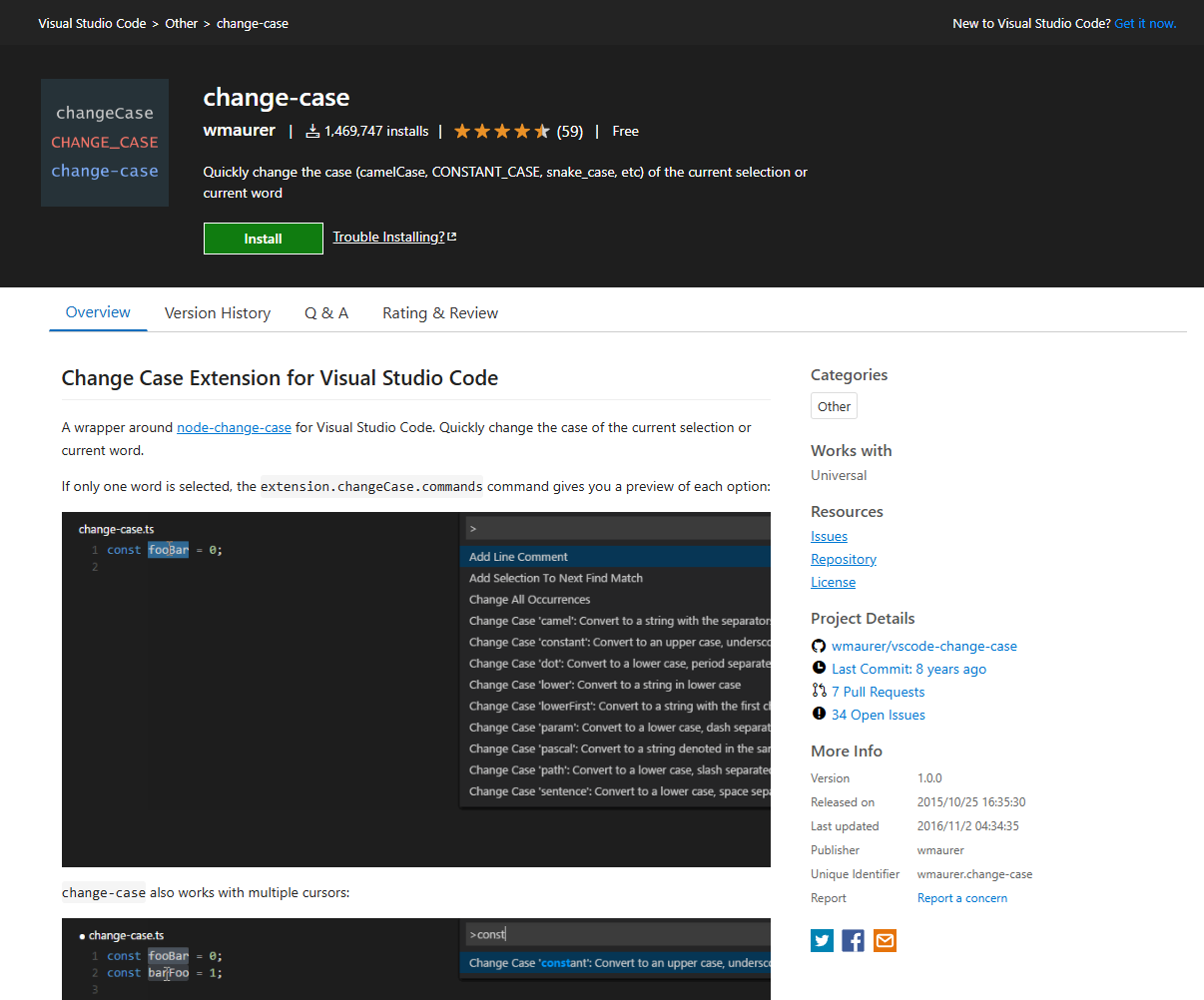Click the pull request icon
This screenshot has height=1000, width=1204.
[819, 691]
